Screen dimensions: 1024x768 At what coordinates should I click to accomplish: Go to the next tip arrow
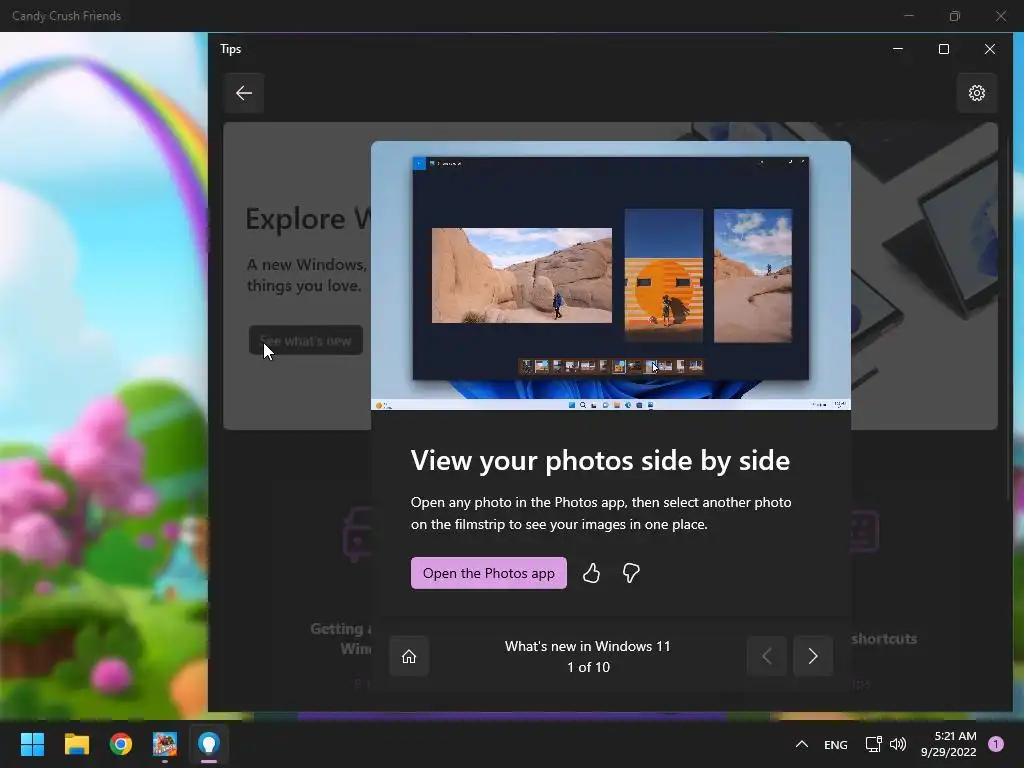coord(813,656)
